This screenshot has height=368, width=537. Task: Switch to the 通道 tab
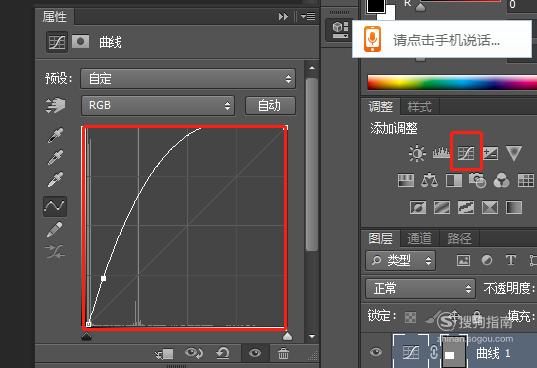tap(420, 238)
